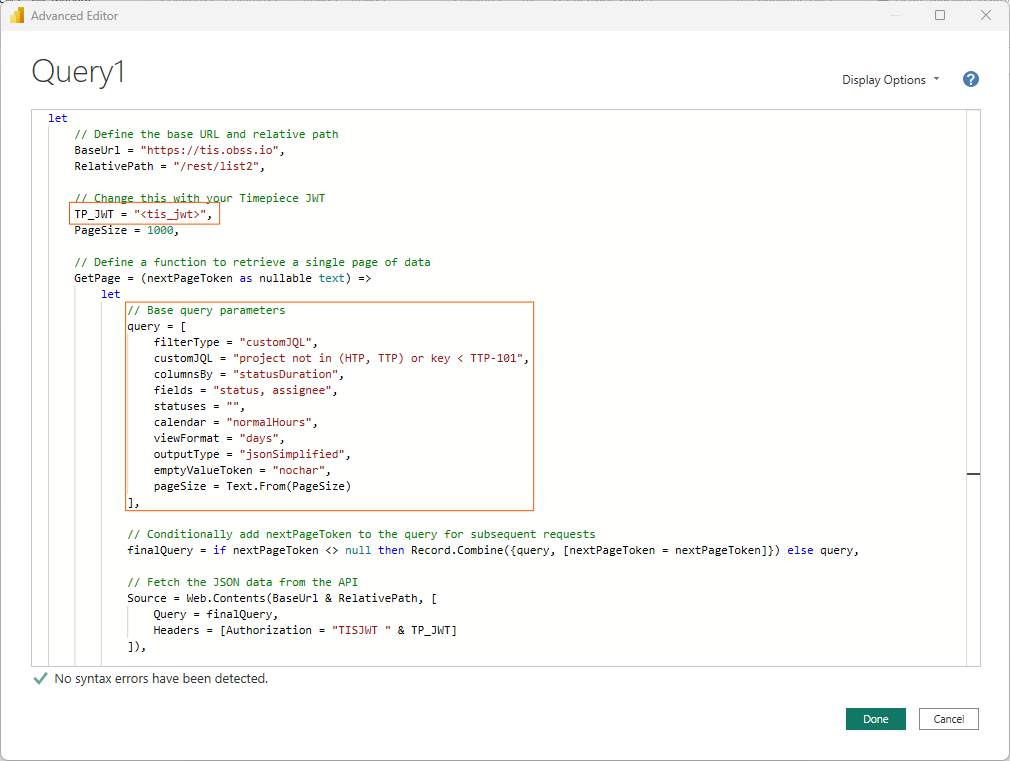Close the Advanced Editor dialog

click(x=986, y=15)
